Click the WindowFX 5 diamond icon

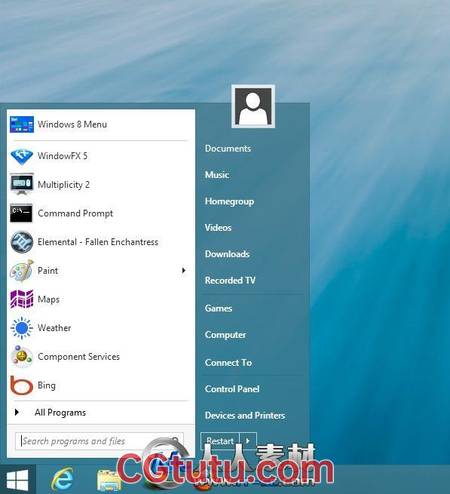click(x=22, y=156)
